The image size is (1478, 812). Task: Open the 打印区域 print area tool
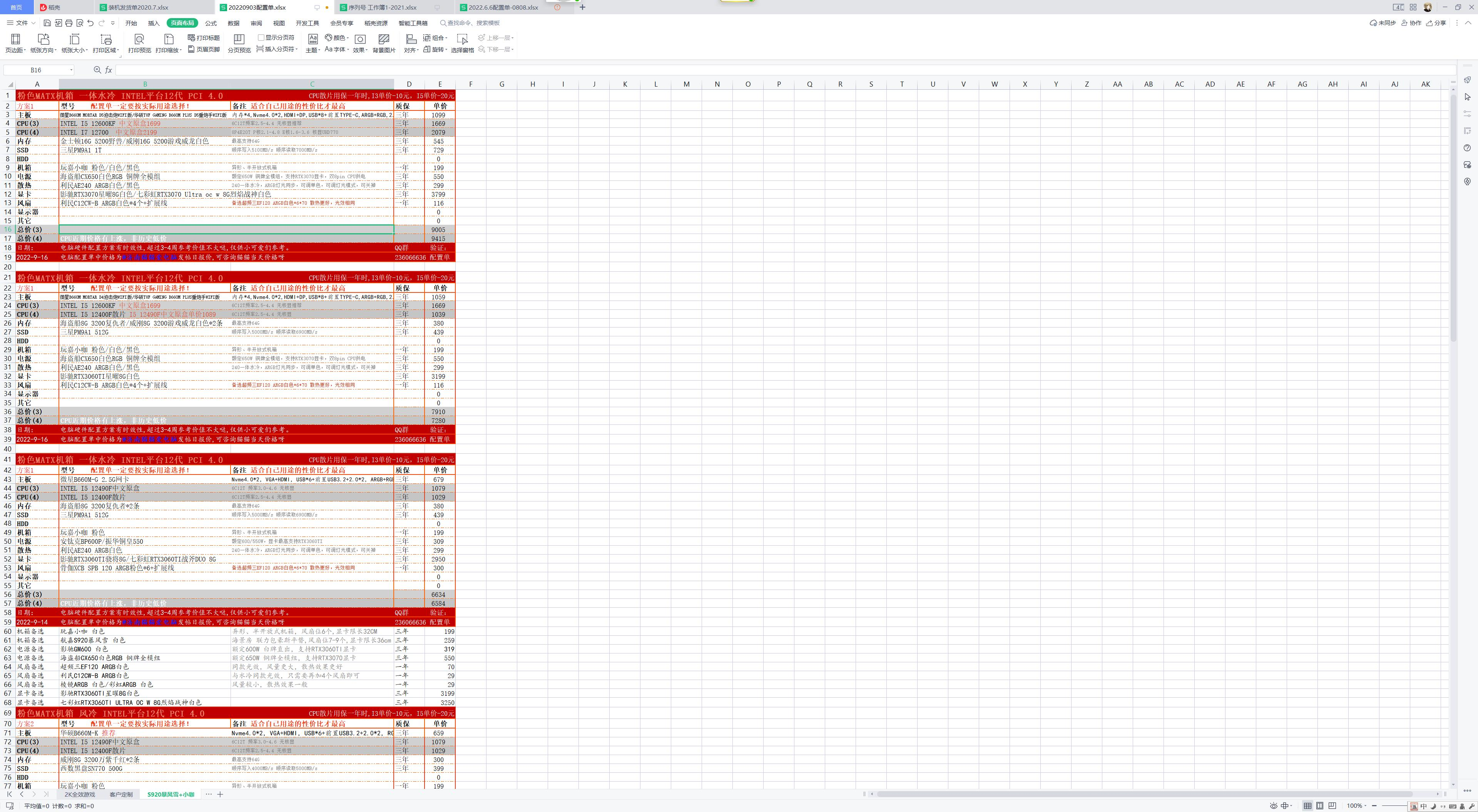pos(106,43)
